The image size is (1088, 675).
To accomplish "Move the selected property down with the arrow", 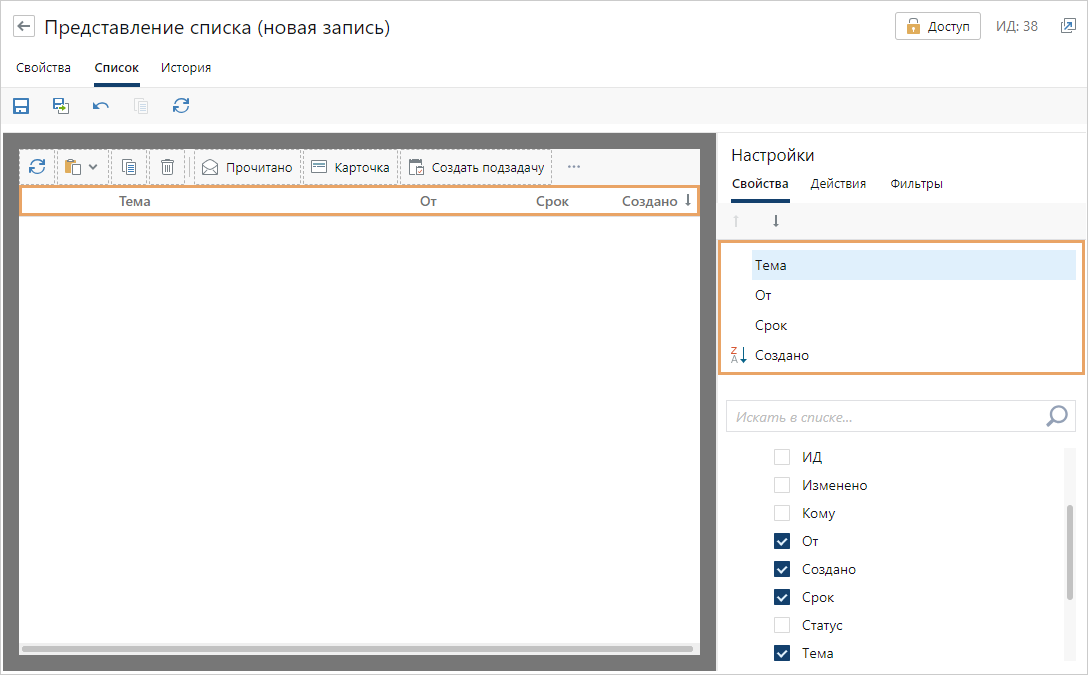I will pyautogui.click(x=775, y=221).
